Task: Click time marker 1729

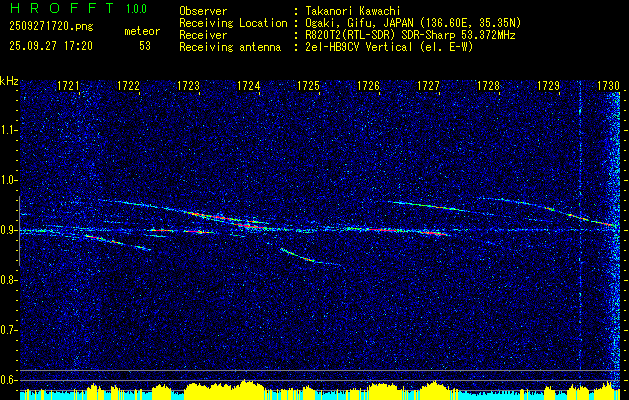Action: [548, 85]
